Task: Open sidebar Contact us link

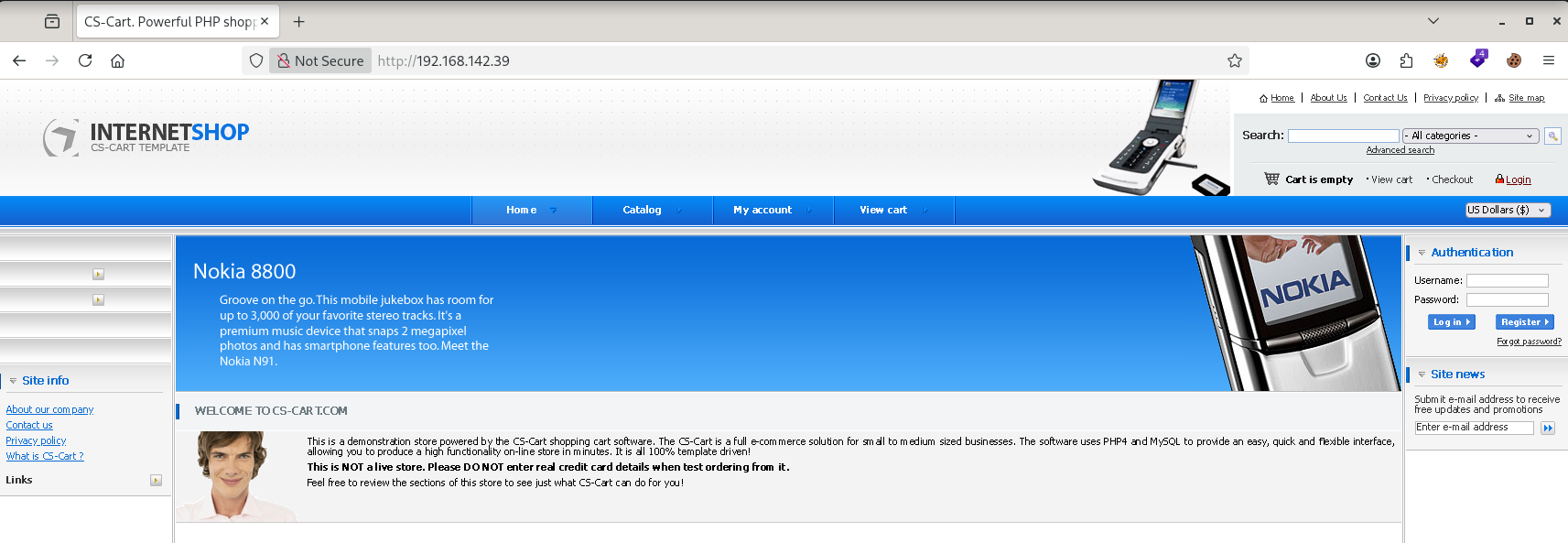Action: pyautogui.click(x=29, y=426)
